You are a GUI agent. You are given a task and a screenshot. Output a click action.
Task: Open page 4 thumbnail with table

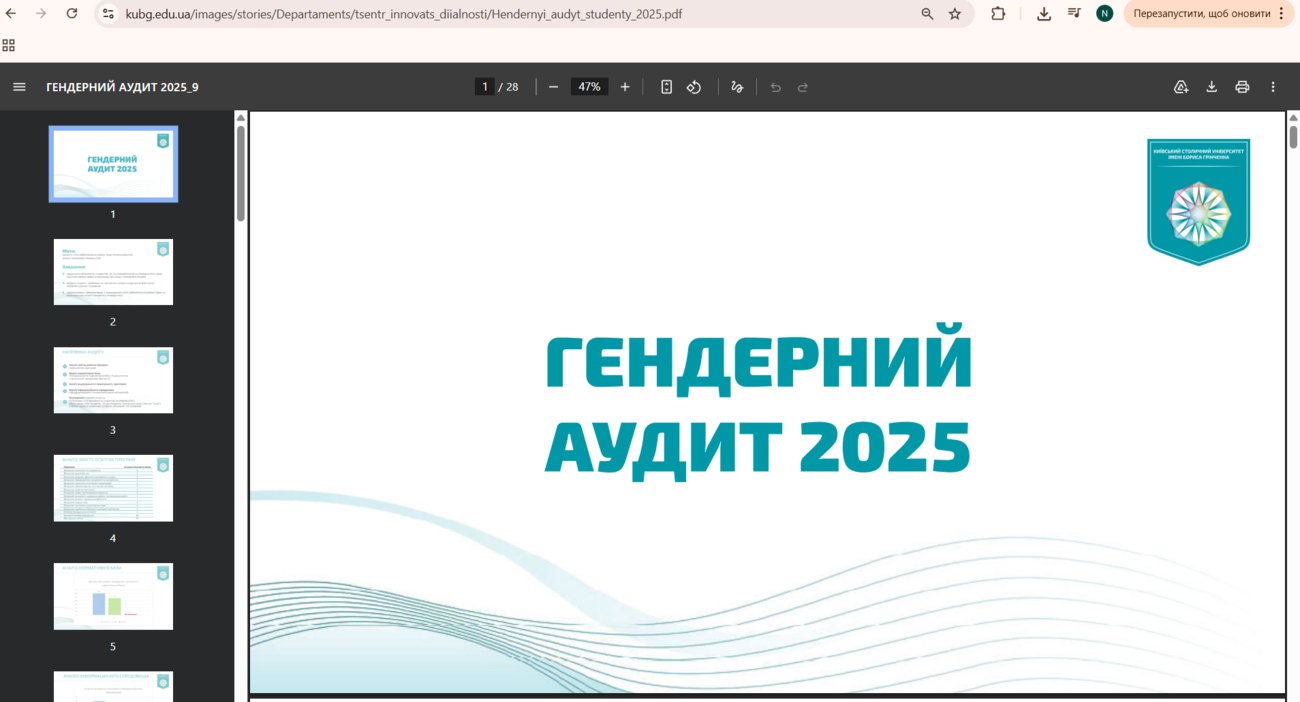click(x=113, y=488)
